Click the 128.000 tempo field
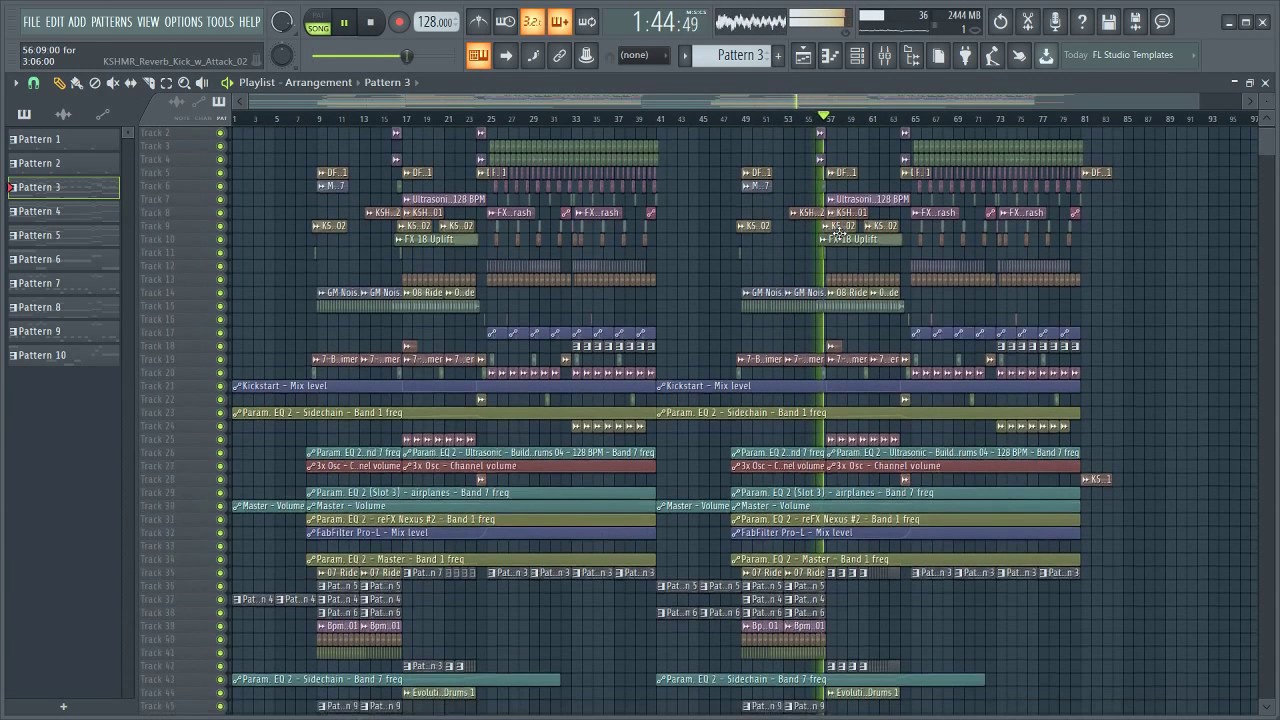This screenshot has width=1280, height=720. point(435,22)
